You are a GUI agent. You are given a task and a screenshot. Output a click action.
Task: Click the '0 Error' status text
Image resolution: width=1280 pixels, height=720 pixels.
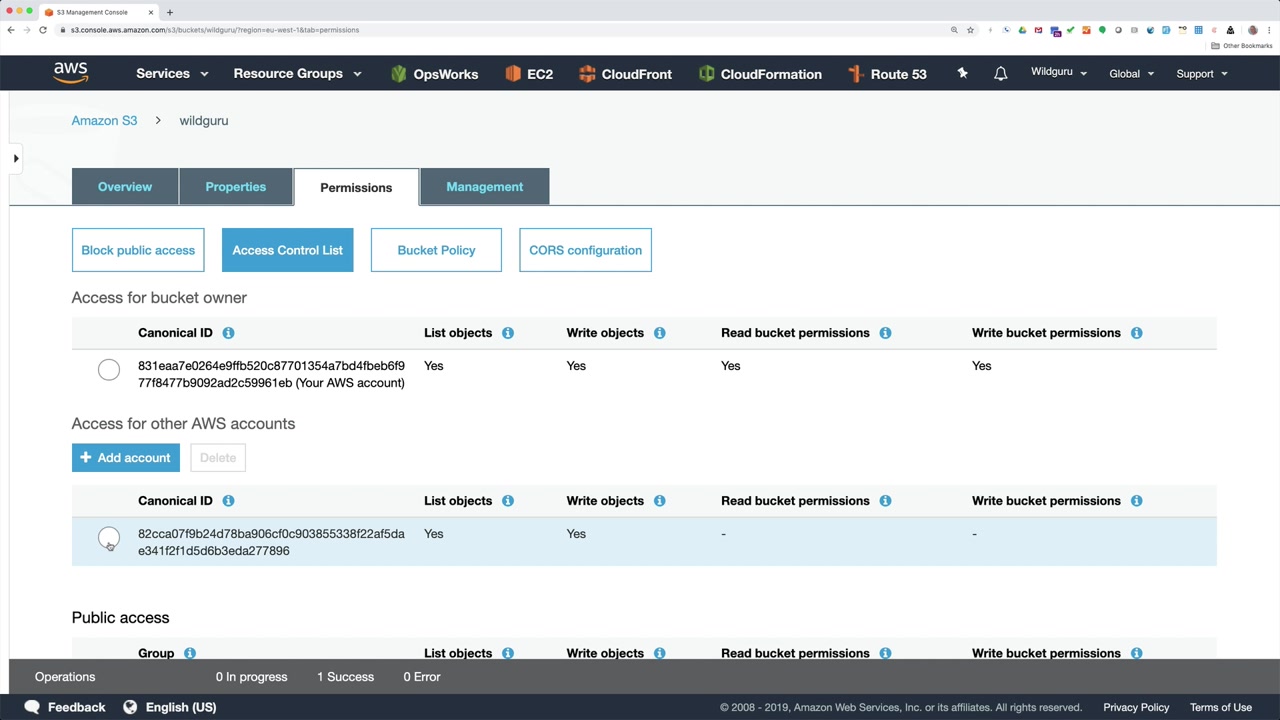[x=422, y=677]
